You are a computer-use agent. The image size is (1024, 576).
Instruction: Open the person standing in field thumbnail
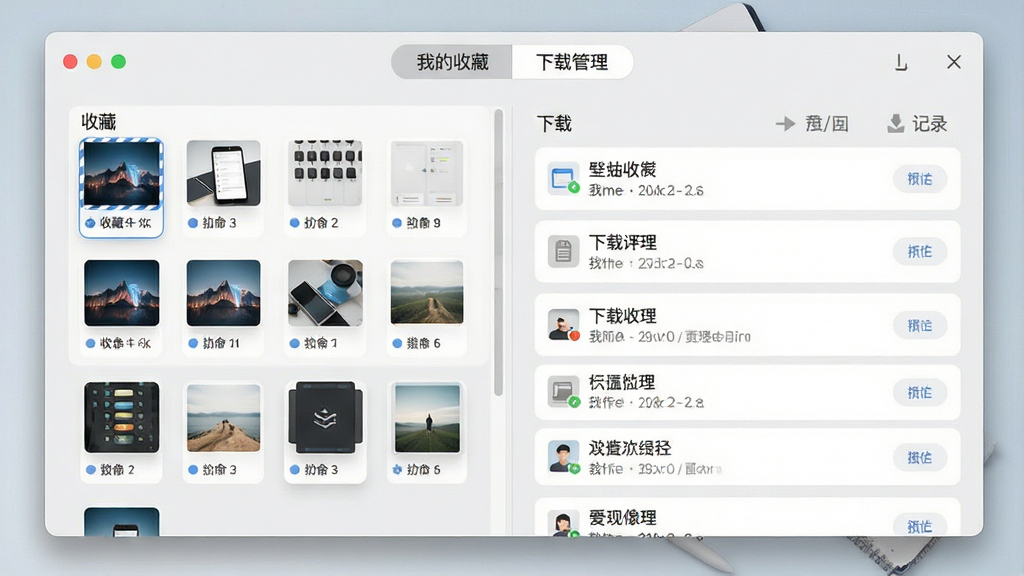pos(427,418)
